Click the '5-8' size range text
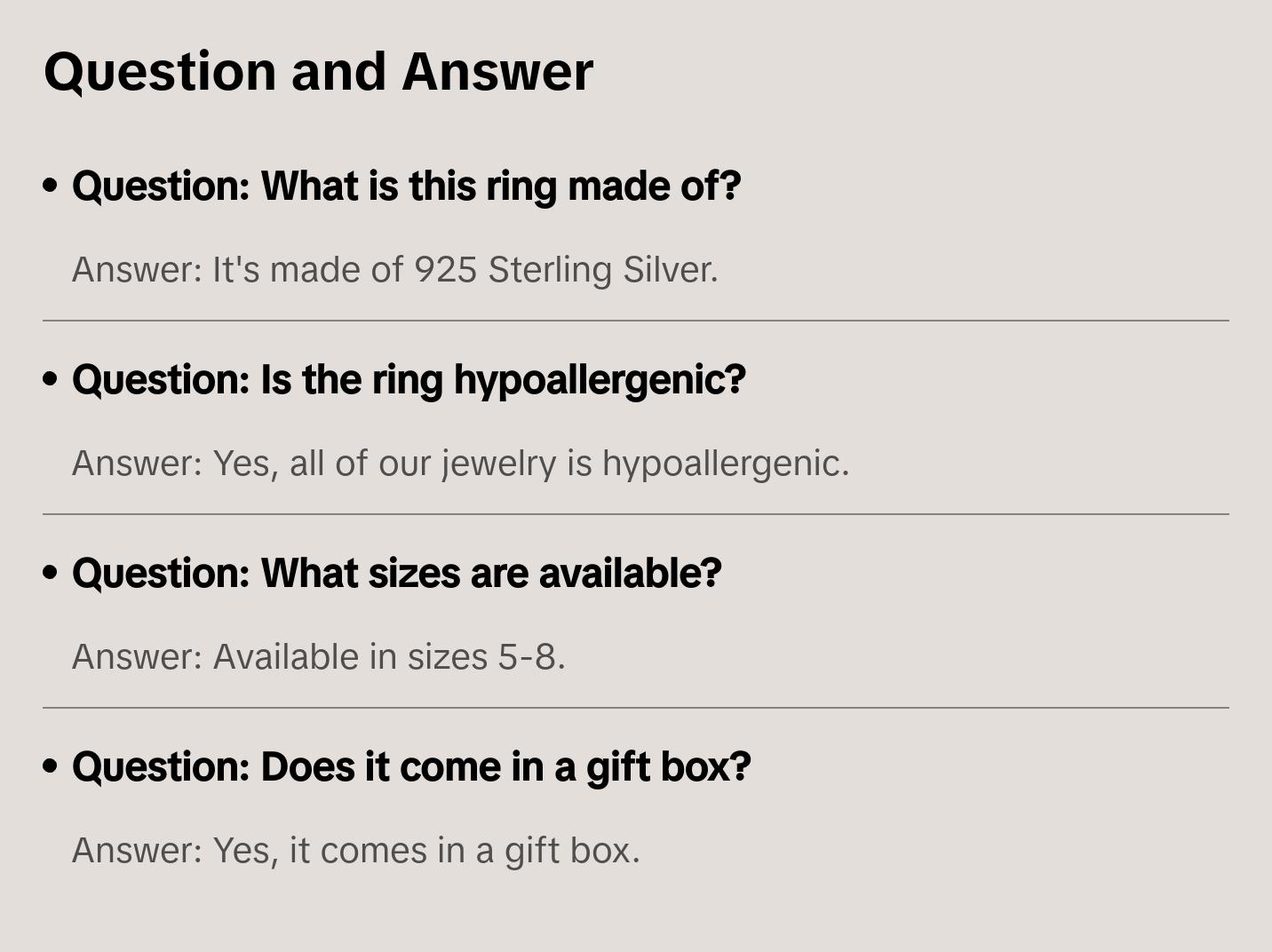Viewport: 1272px width, 952px height. pos(530,656)
